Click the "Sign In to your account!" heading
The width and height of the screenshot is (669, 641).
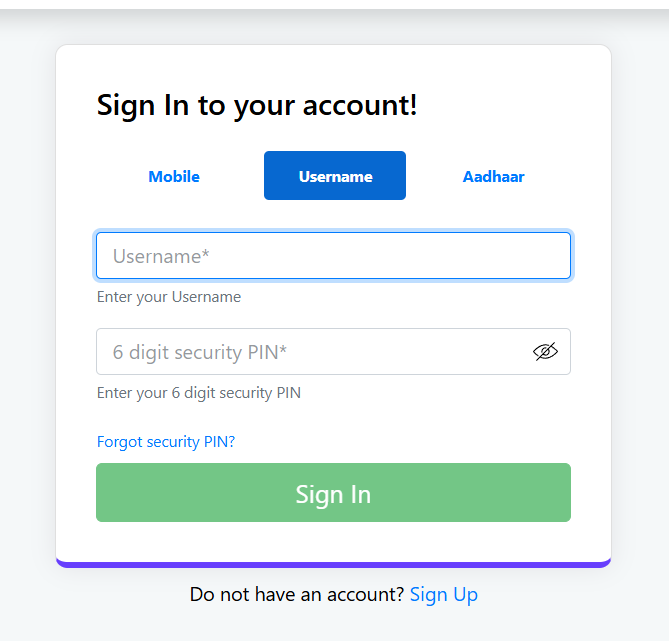(x=257, y=105)
